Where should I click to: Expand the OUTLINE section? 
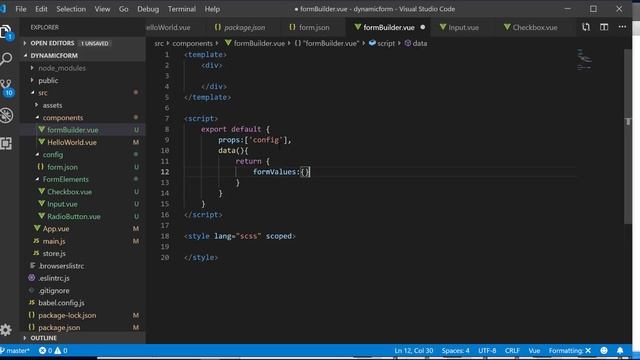83,338
